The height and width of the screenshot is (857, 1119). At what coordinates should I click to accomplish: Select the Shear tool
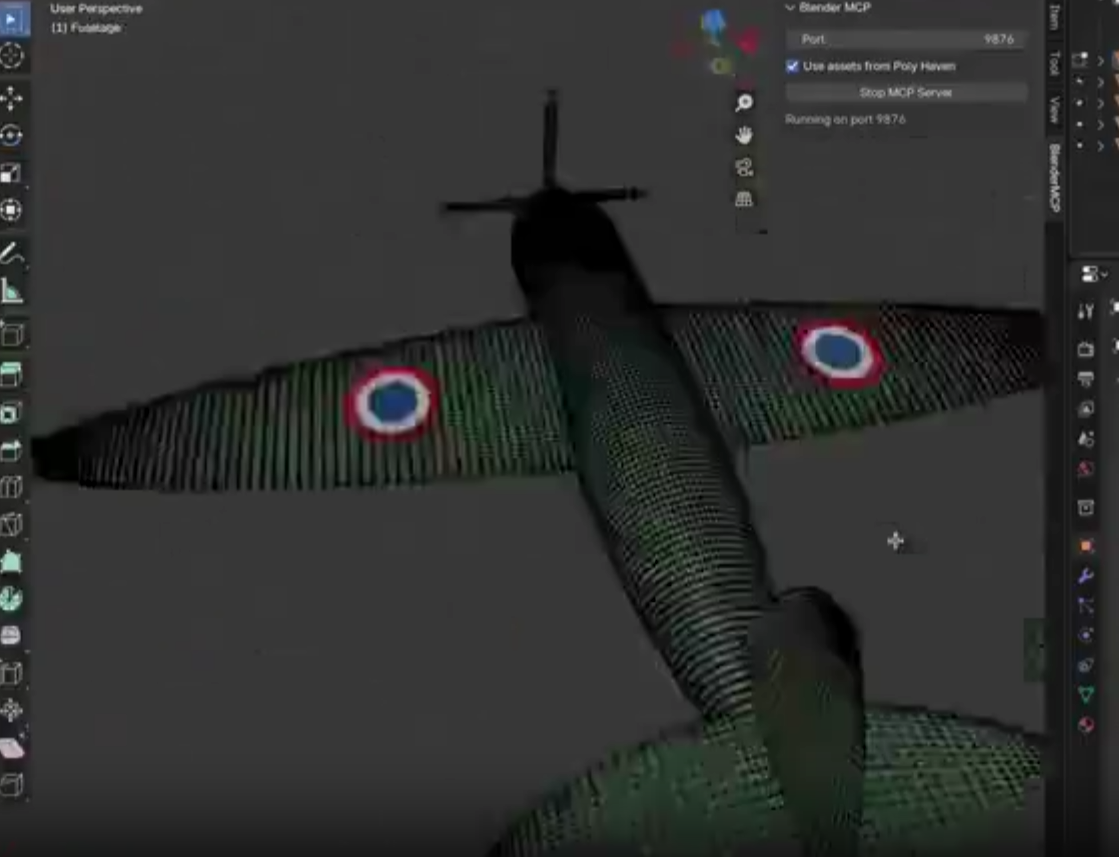click(12, 748)
